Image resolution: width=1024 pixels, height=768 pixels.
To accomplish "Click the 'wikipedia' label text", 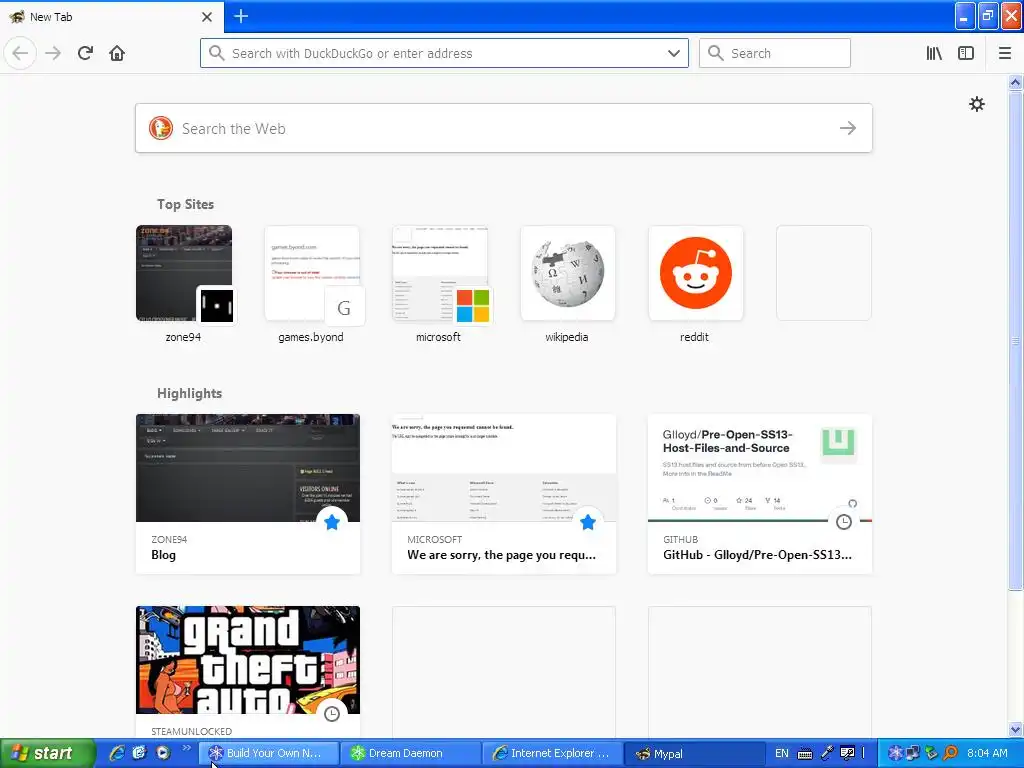I will (x=567, y=337).
